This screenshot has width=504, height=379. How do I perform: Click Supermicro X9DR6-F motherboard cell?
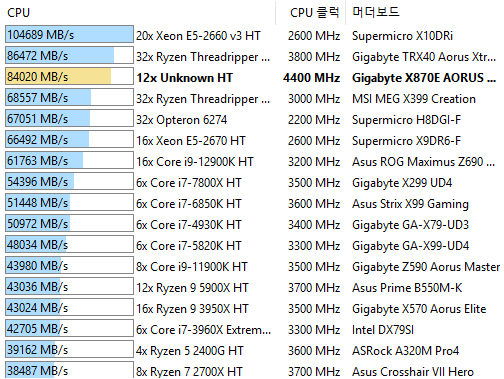[406, 141]
